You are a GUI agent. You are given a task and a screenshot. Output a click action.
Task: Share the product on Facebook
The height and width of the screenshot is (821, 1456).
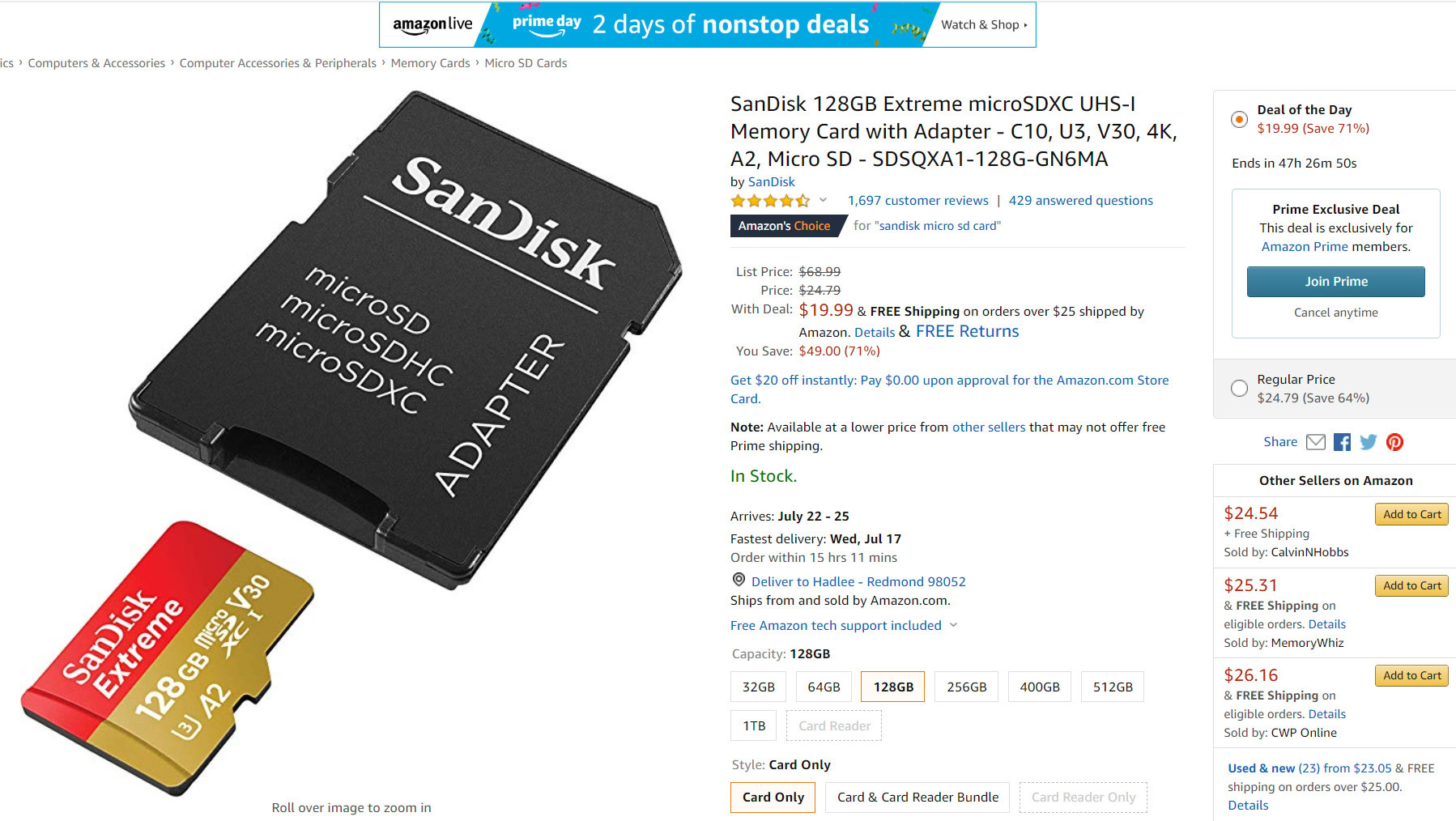(x=1342, y=442)
